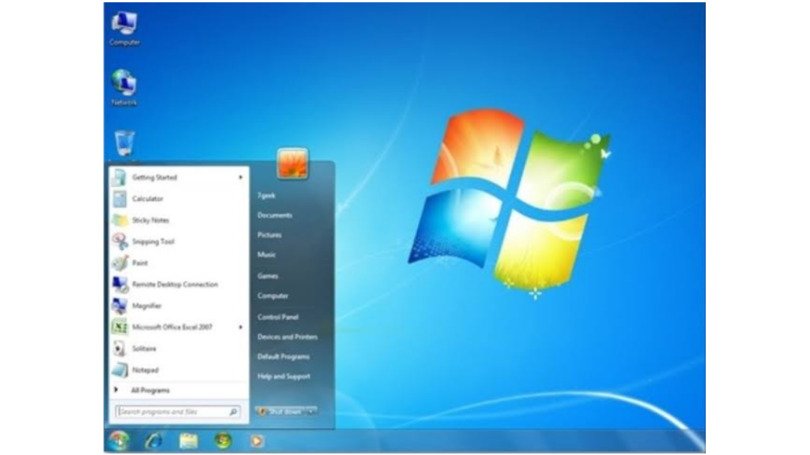Screen dimensions: 810x455
Task: Open Windows Media Player from taskbar
Action: [x=257, y=441]
